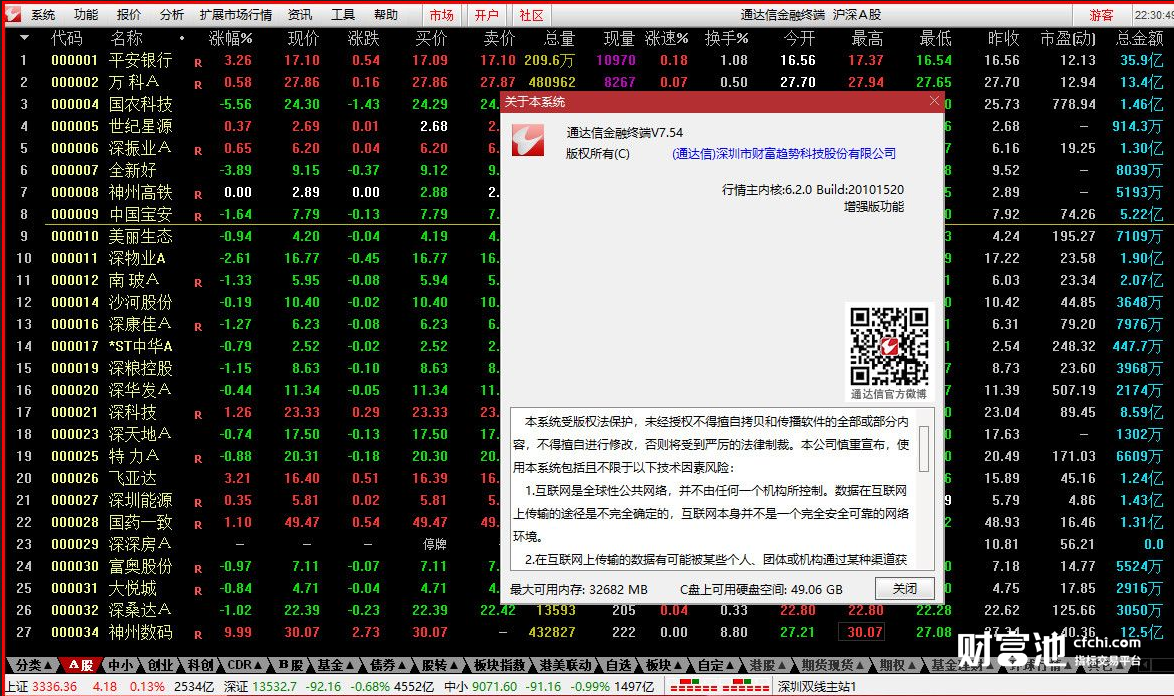This screenshot has width=1174, height=696.
Task: Click the R marker next to 南玻A
Action: pyautogui.click(x=198, y=283)
